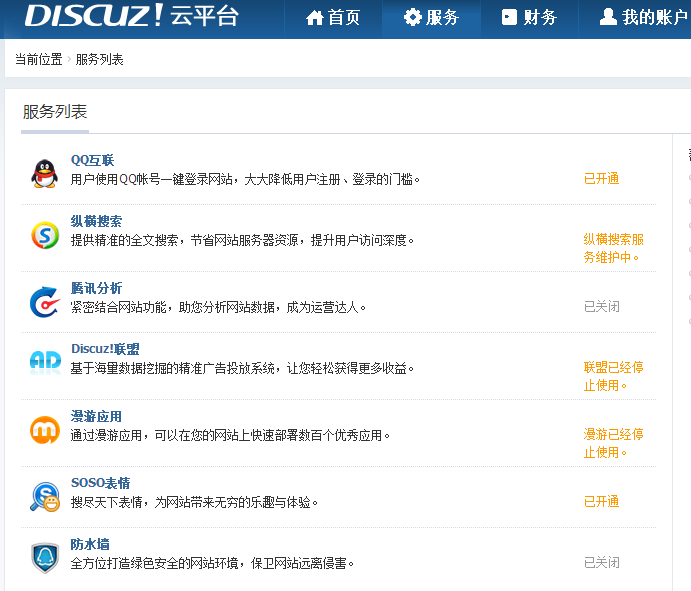Open the 腾讯分析 service link
This screenshot has height=591, width=691.
coord(96,288)
